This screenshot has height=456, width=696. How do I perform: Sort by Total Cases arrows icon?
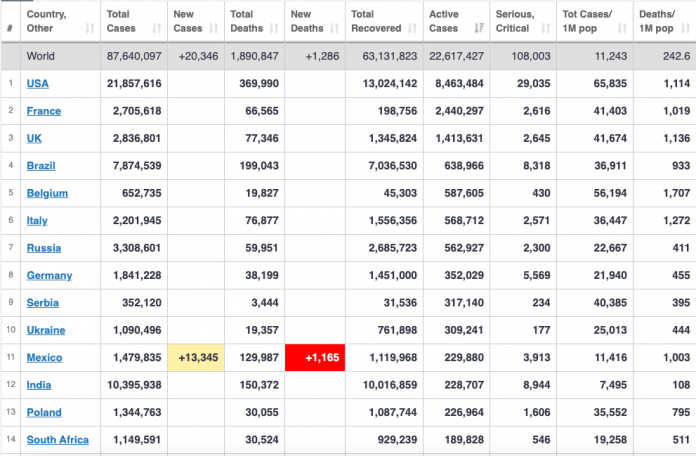pos(157,28)
